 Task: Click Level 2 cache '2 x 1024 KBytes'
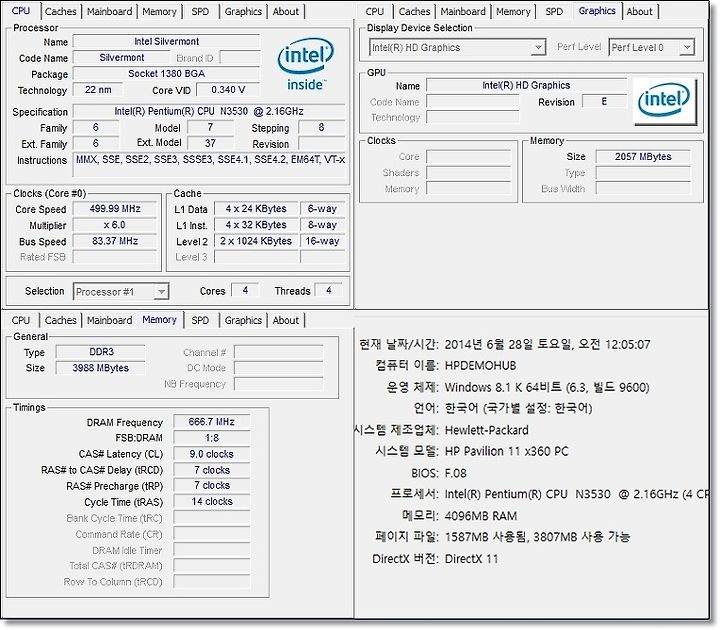point(256,241)
